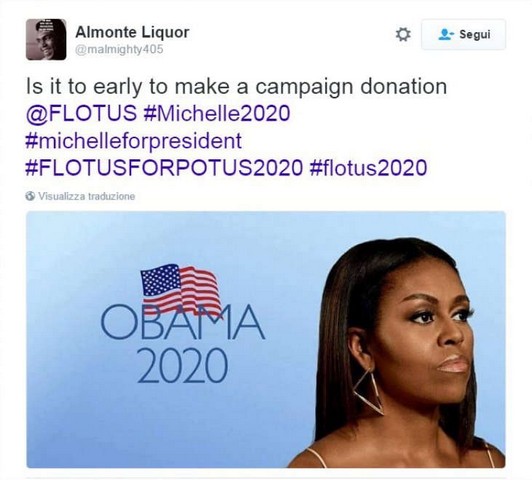Click the OBAMA text in the picture

tap(183, 322)
